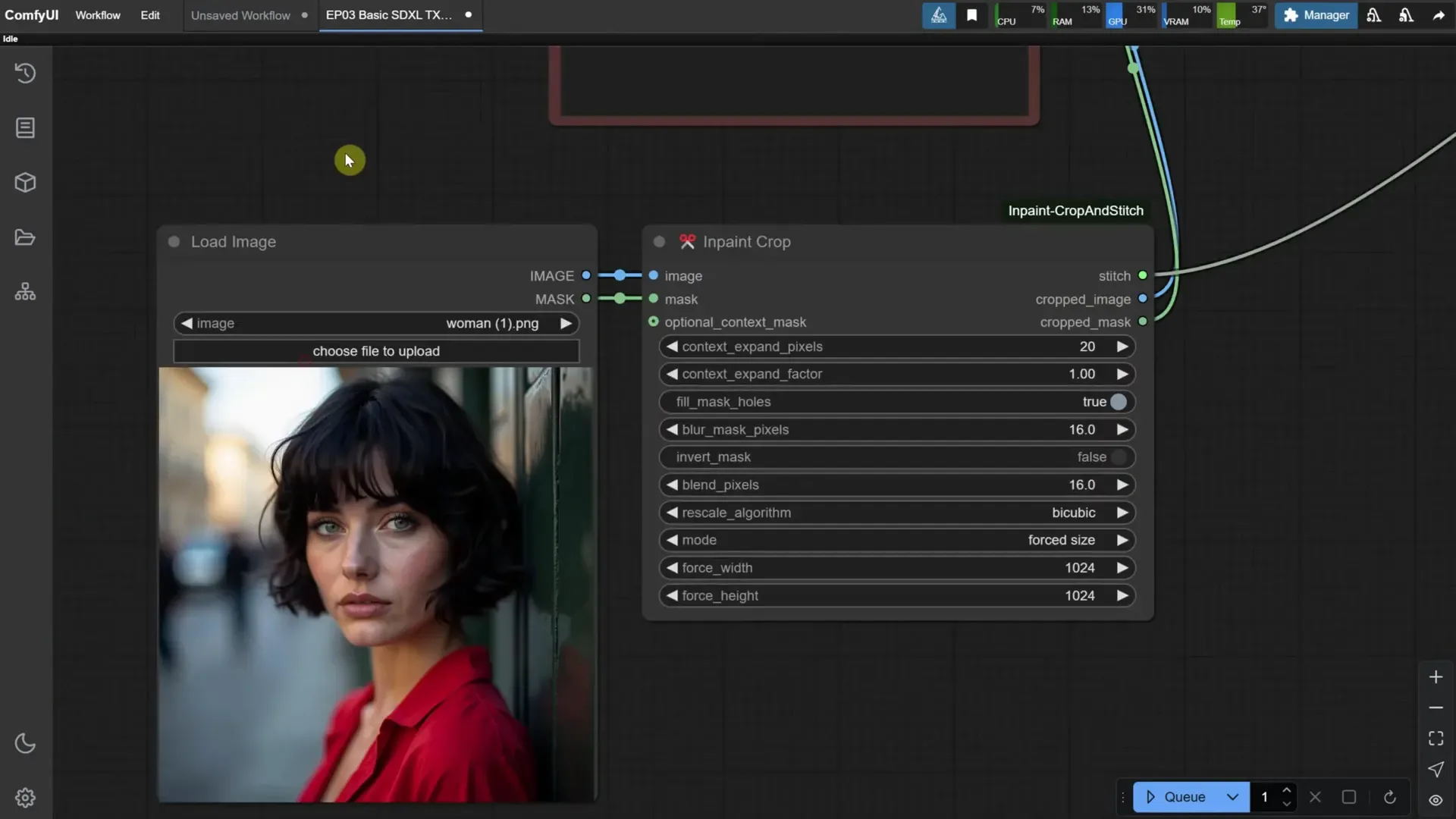Open the Workflow menu

(97, 15)
